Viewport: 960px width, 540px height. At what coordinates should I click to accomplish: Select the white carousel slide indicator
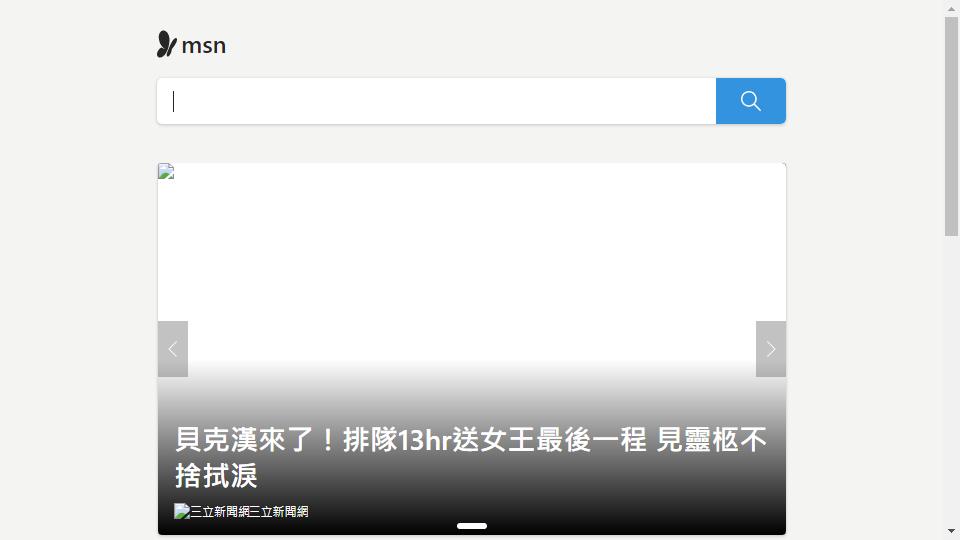[x=471, y=526]
